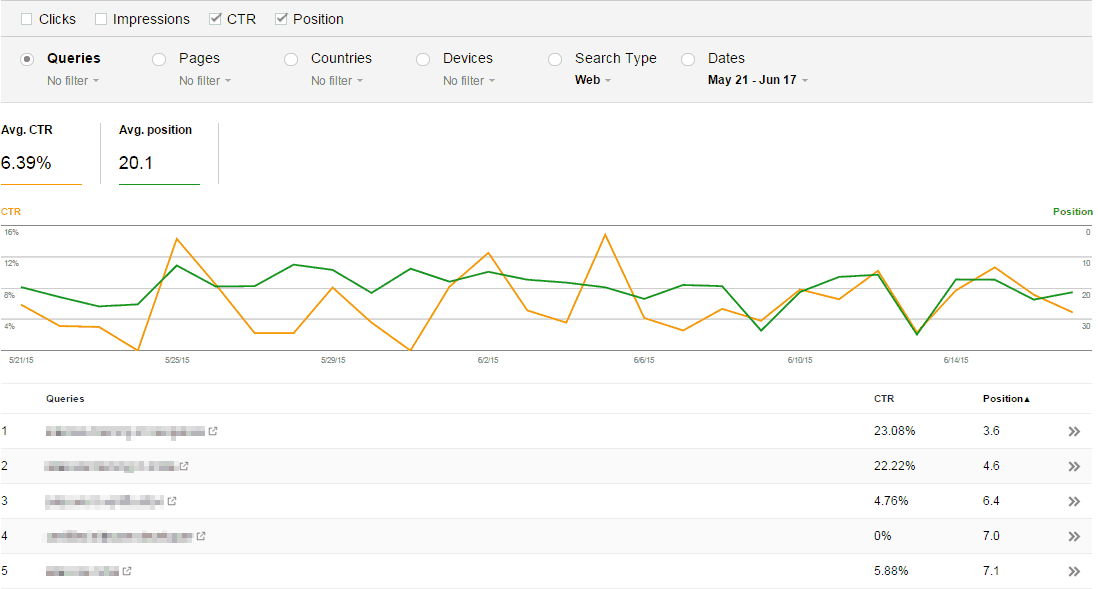
Task: Select the Pages radio button
Action: 159,59
